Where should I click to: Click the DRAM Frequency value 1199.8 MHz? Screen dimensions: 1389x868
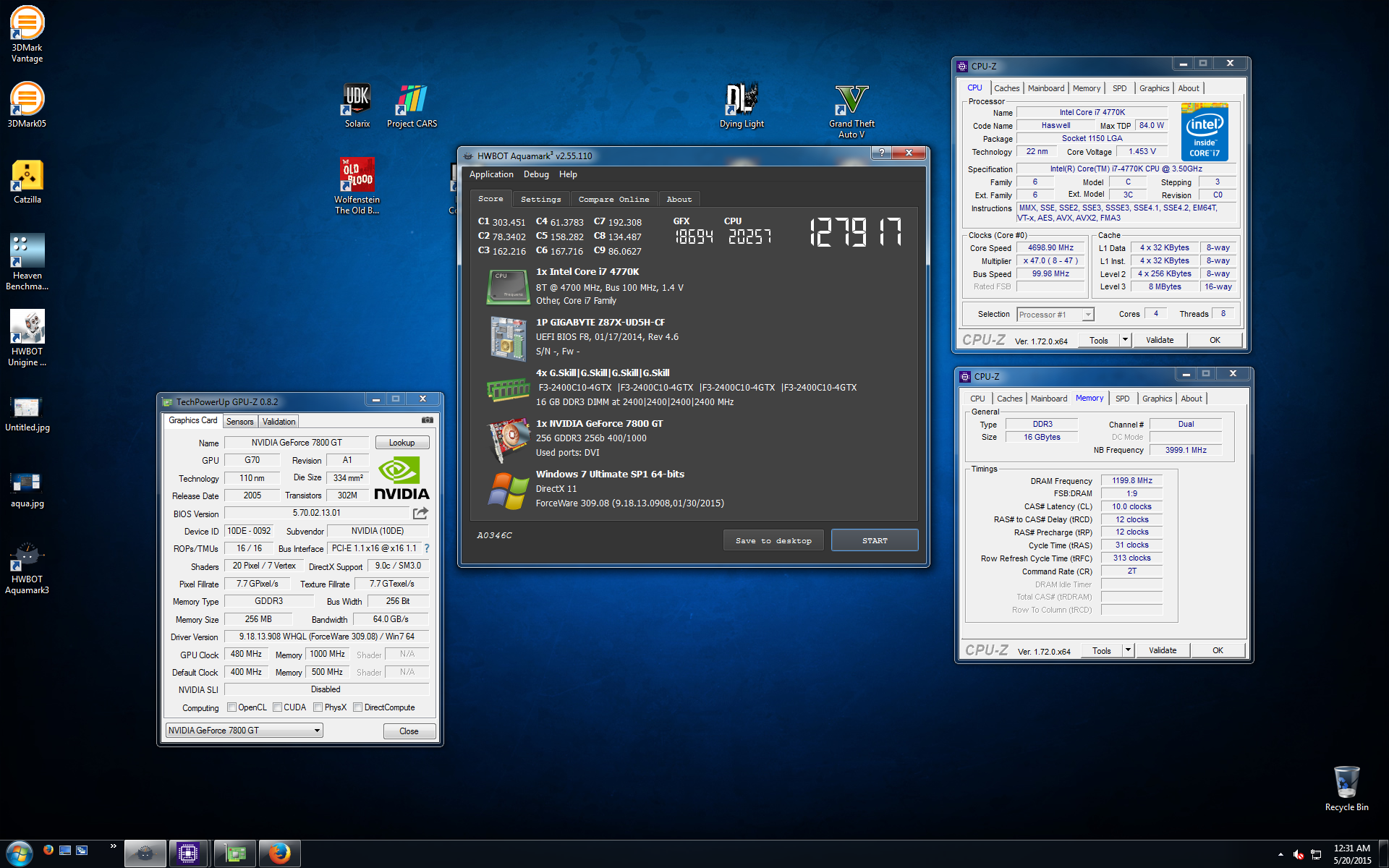tap(1131, 480)
